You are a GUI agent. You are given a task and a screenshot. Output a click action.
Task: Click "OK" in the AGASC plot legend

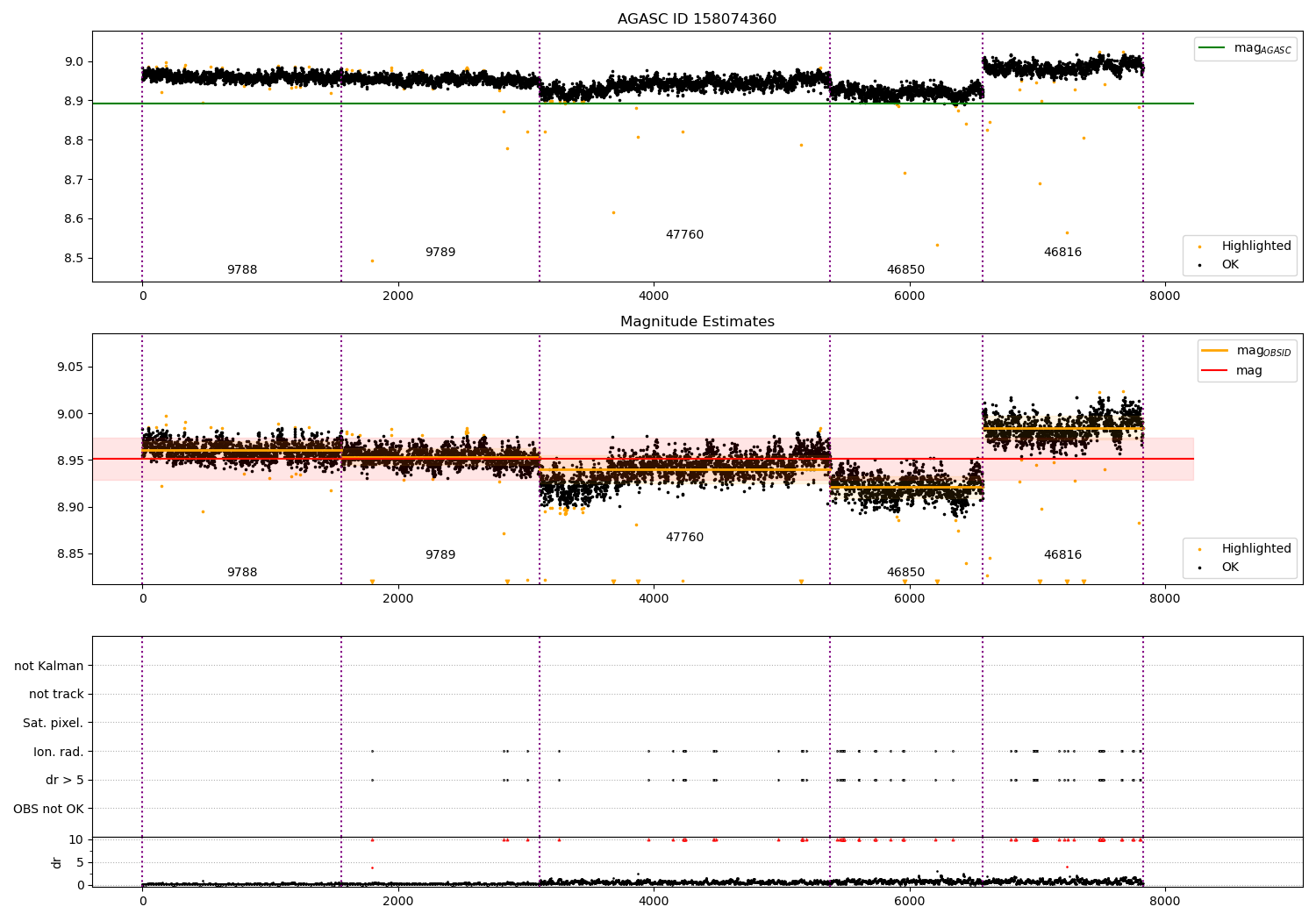[1230, 265]
